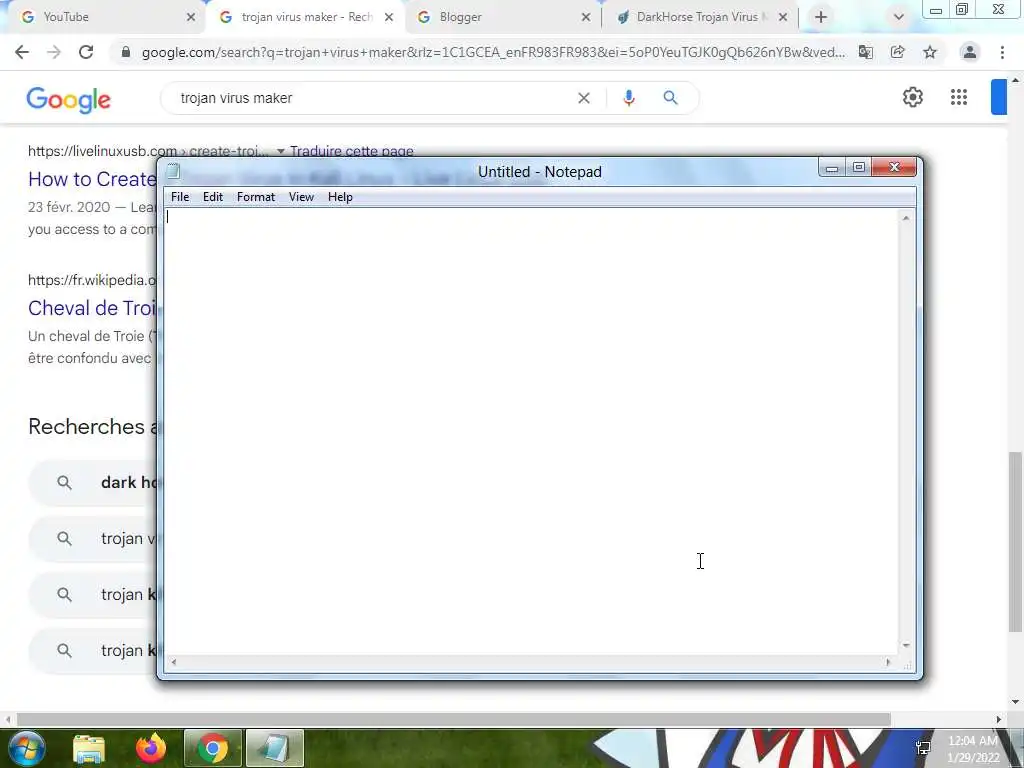
Task: Click Notepad scroll left arrow
Action: 173,662
